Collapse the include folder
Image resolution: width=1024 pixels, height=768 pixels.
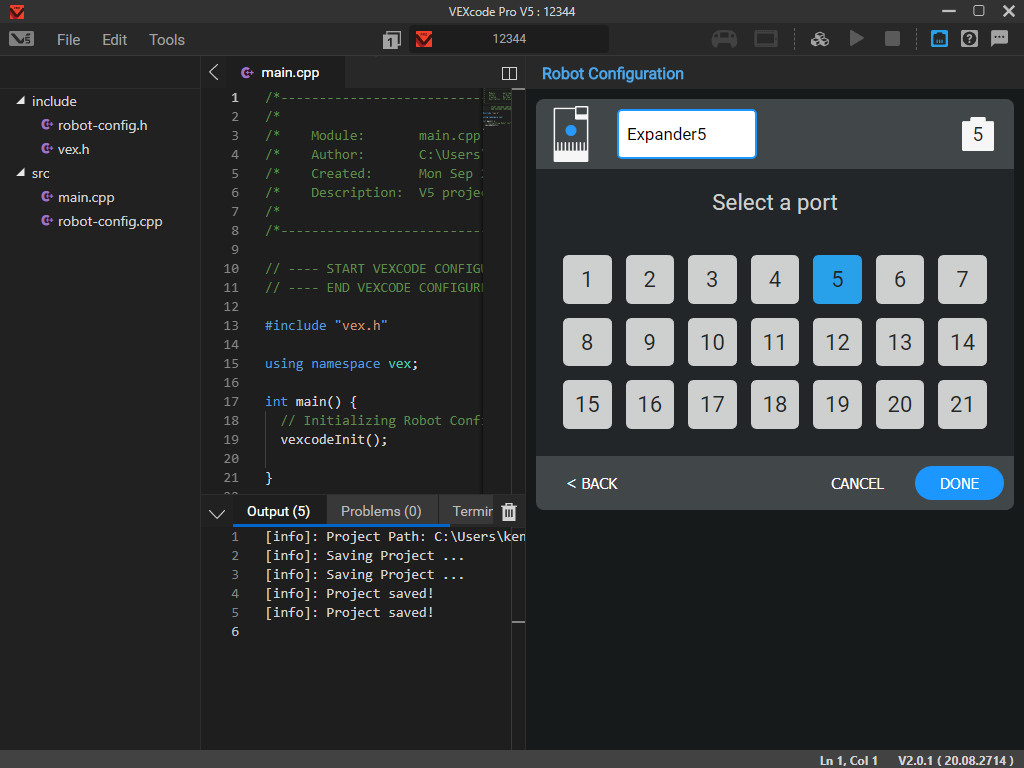coord(21,101)
